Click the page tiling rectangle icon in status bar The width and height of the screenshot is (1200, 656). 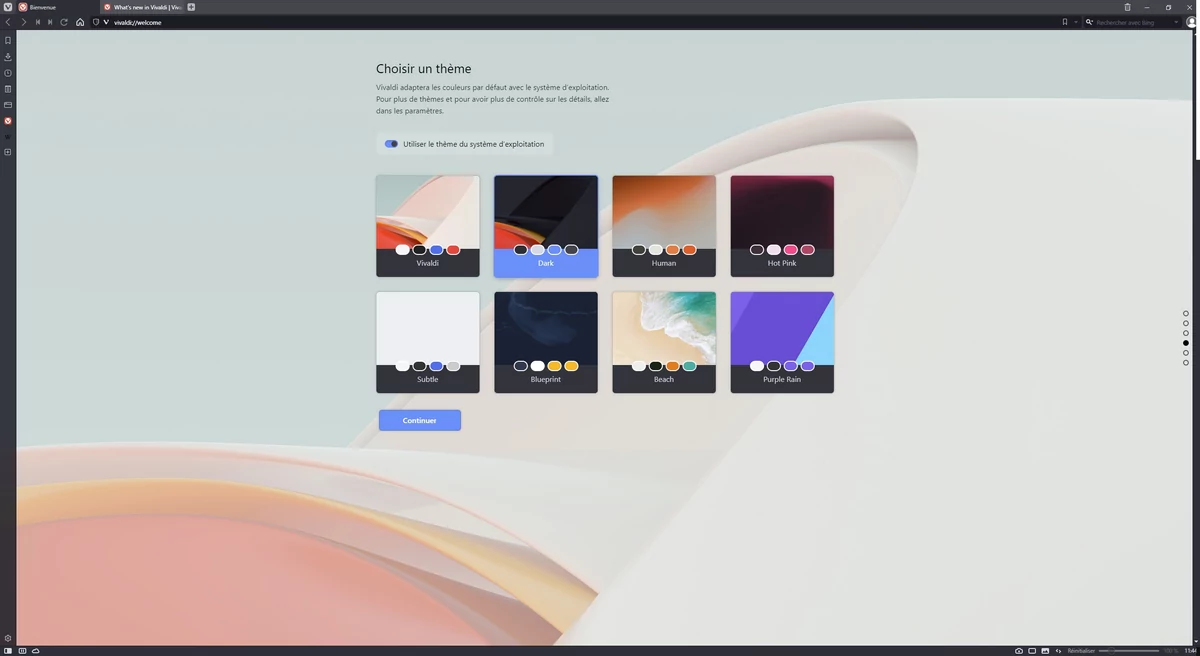pyautogui.click(x=1032, y=651)
